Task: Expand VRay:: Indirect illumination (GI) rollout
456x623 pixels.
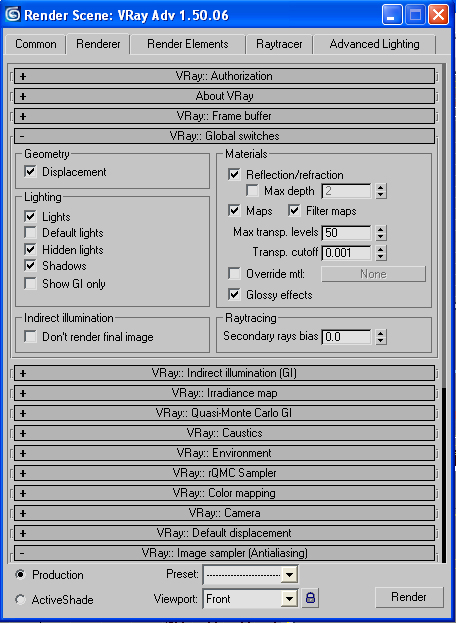Action: pos(224,373)
